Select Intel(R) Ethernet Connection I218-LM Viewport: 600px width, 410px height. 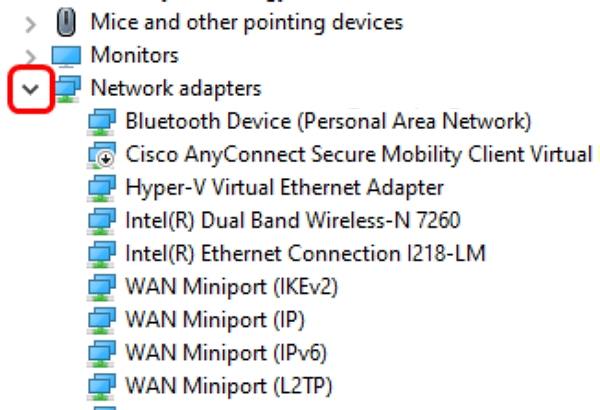(305, 254)
